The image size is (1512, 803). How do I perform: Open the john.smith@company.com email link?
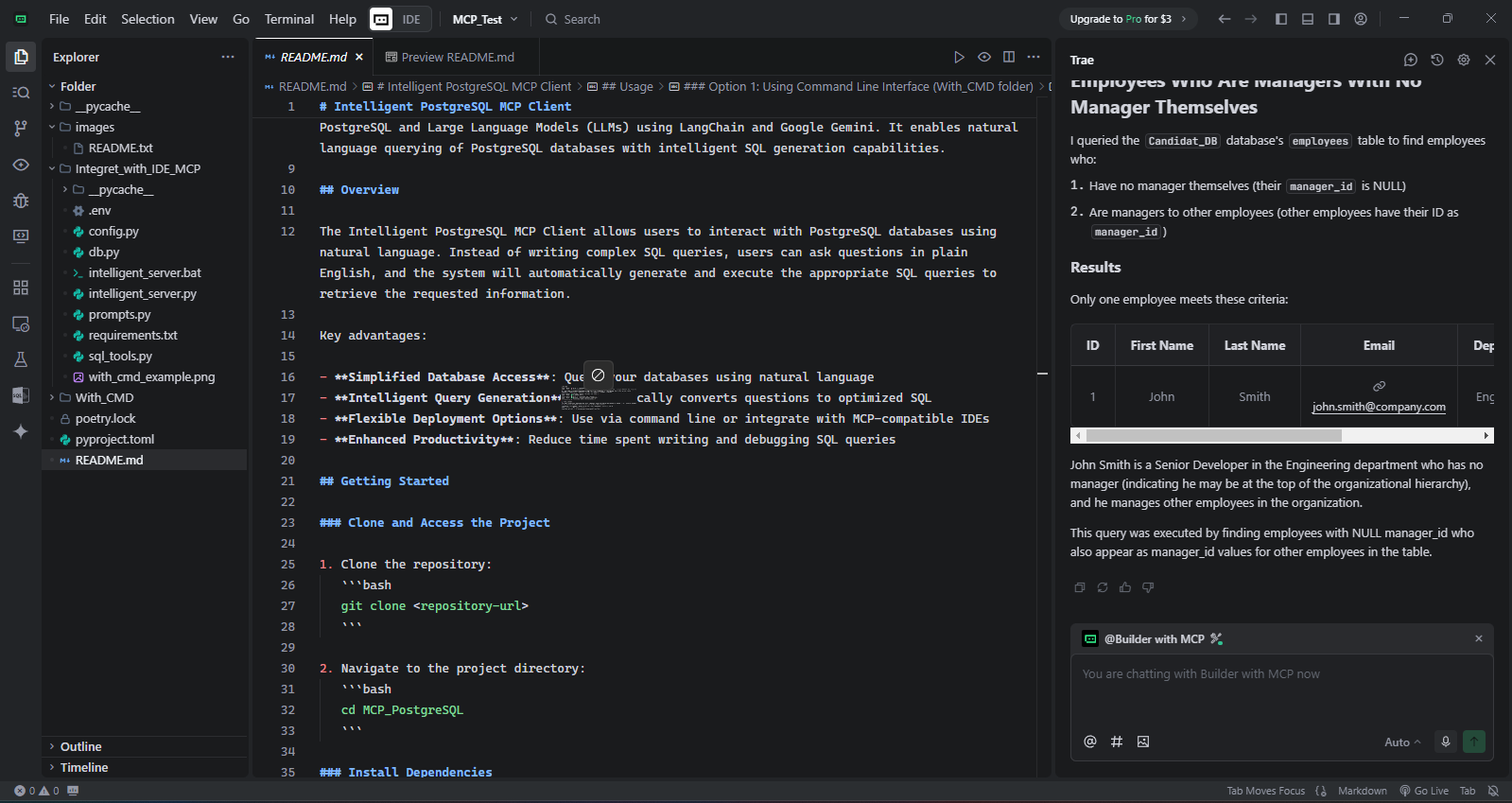click(1379, 407)
